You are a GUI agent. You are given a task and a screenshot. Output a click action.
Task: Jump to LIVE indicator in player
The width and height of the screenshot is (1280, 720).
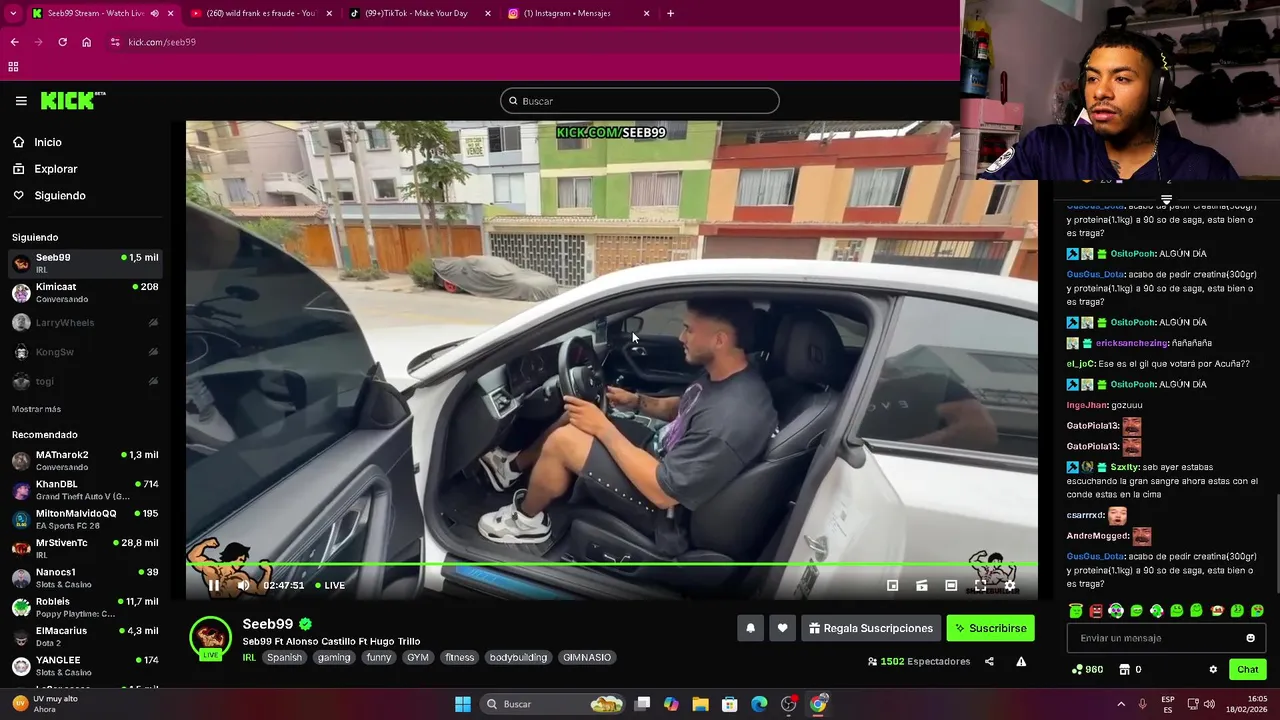(330, 586)
